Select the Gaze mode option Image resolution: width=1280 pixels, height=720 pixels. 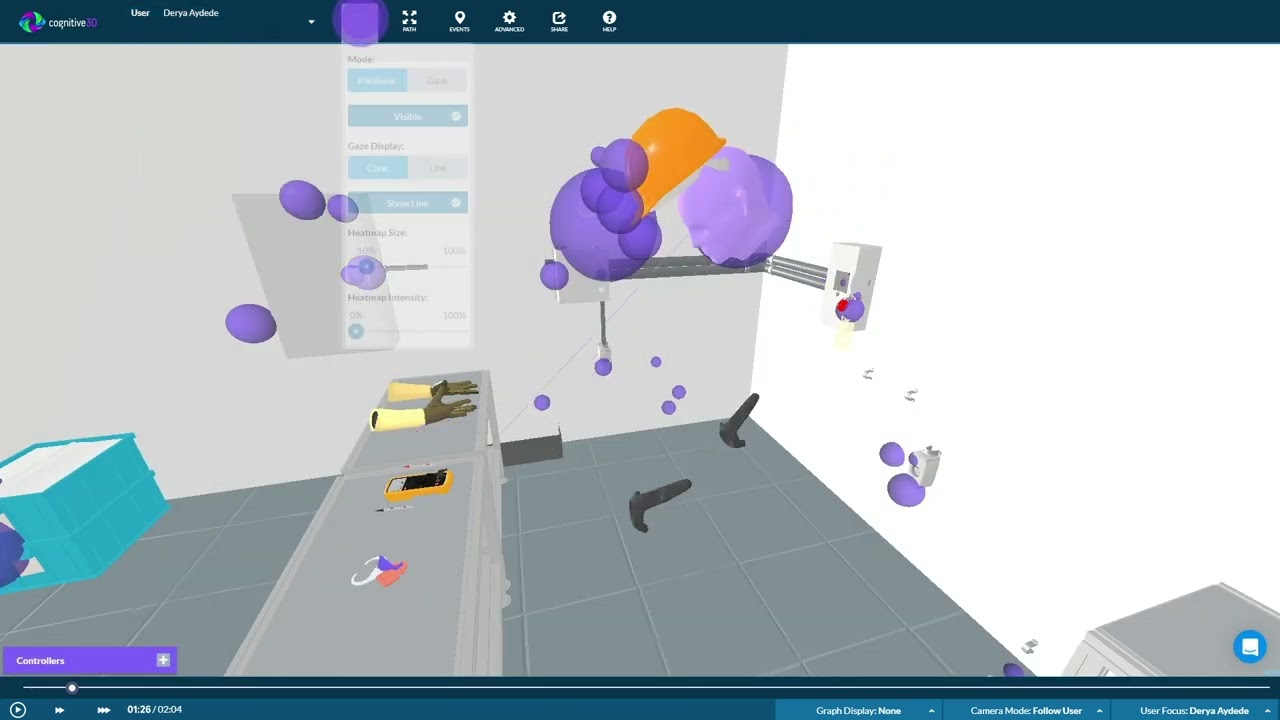[x=437, y=80]
